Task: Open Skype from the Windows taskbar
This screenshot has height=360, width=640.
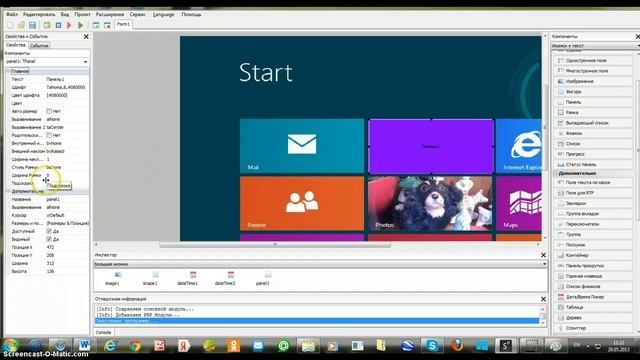Action: tap(431, 346)
